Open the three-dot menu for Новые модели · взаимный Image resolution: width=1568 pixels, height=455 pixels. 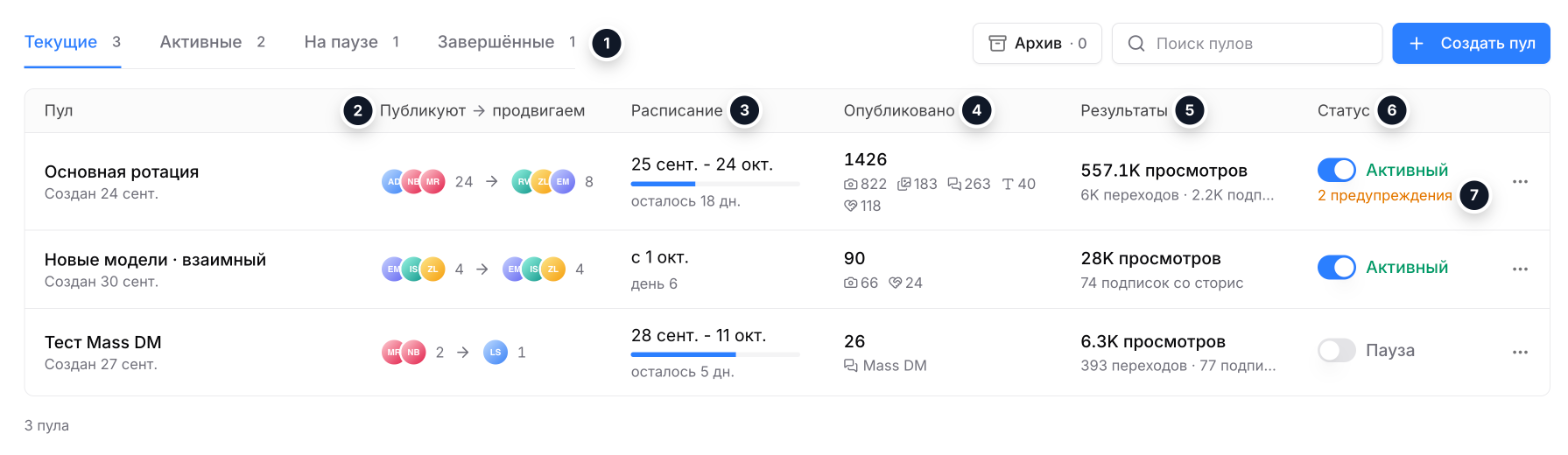pos(1520,269)
